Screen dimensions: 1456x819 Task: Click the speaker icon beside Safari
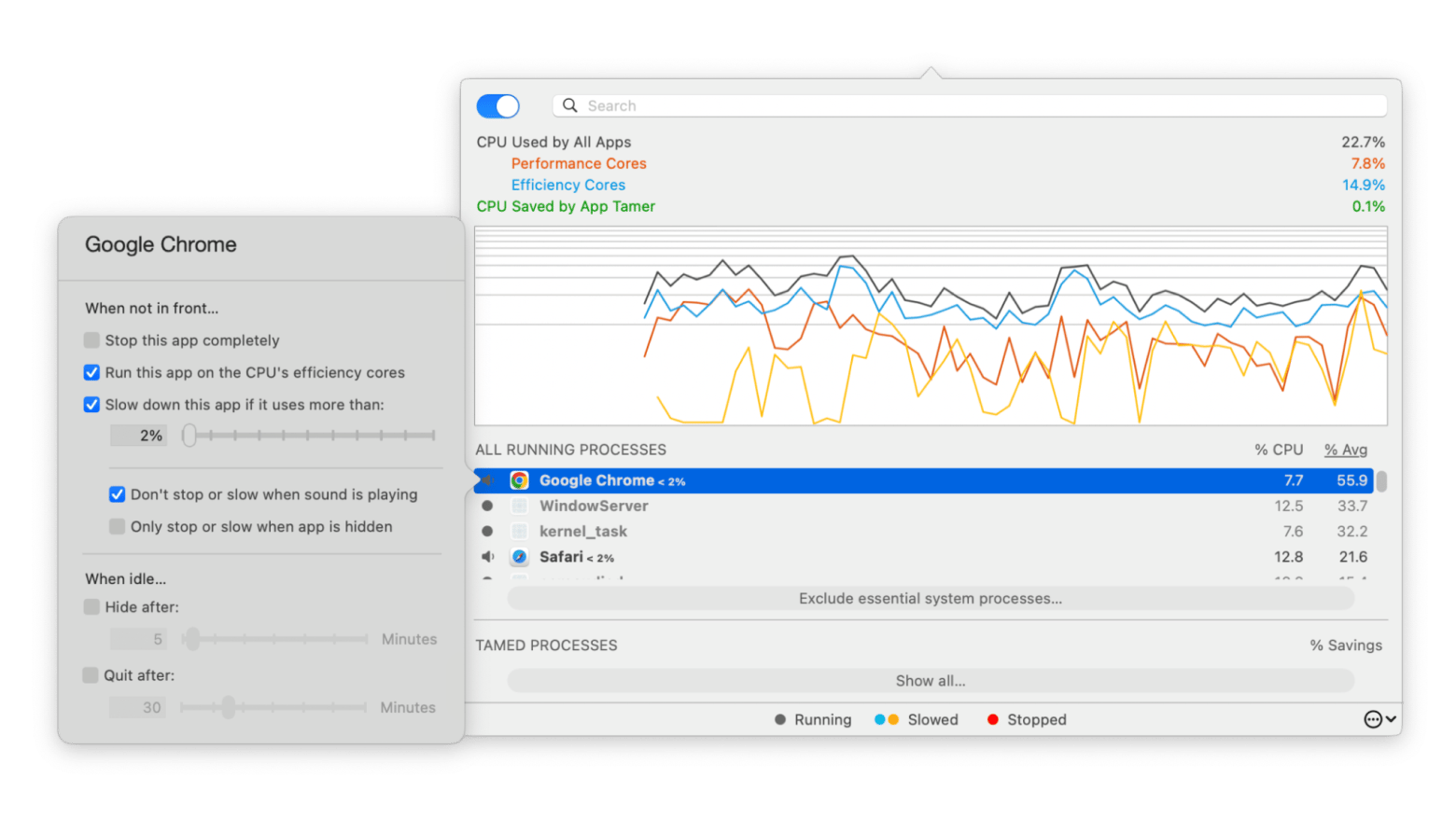click(487, 557)
